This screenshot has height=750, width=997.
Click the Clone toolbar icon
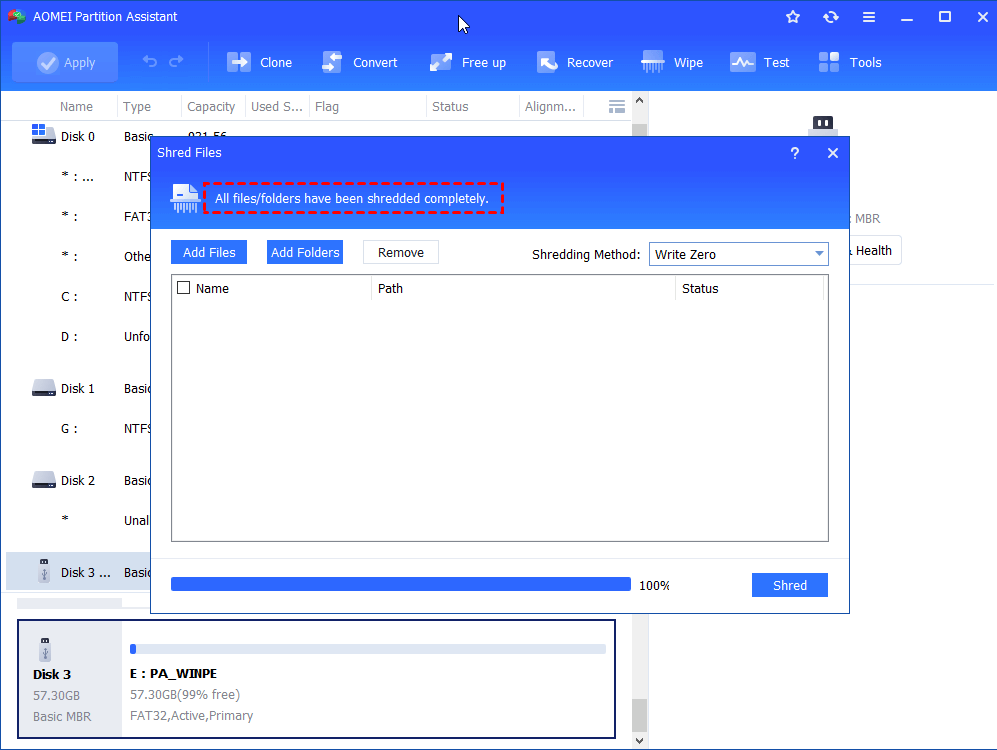pyautogui.click(x=239, y=62)
